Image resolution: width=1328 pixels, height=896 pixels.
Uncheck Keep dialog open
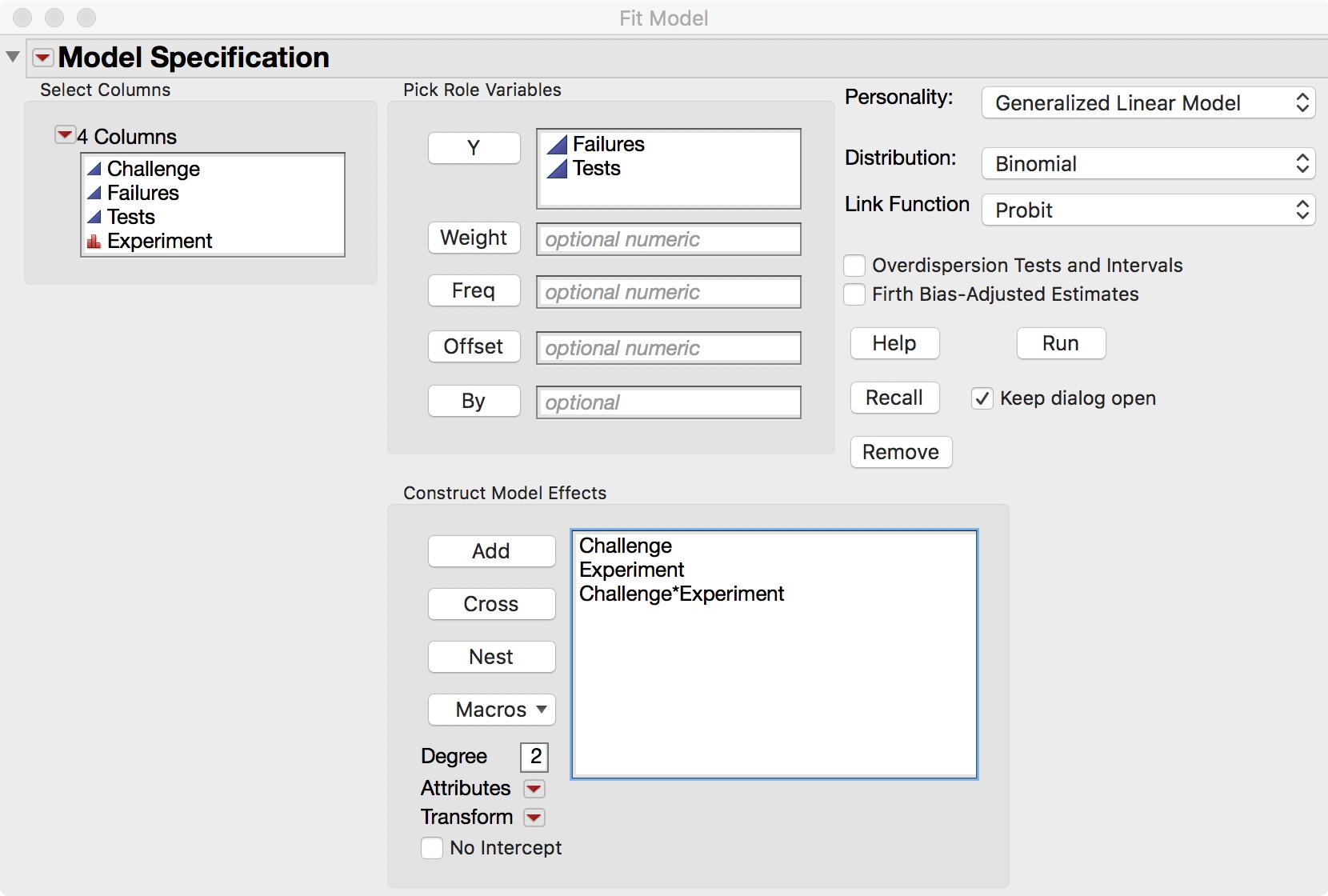click(982, 398)
